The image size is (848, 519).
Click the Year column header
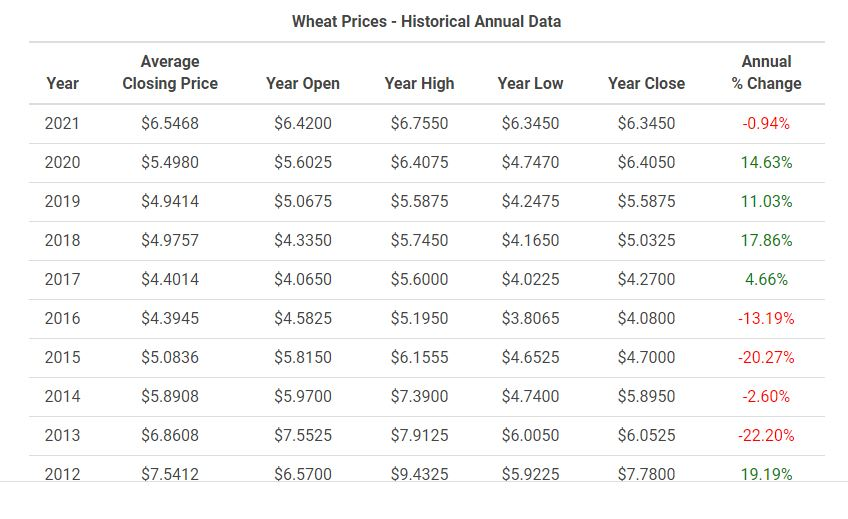(x=62, y=84)
